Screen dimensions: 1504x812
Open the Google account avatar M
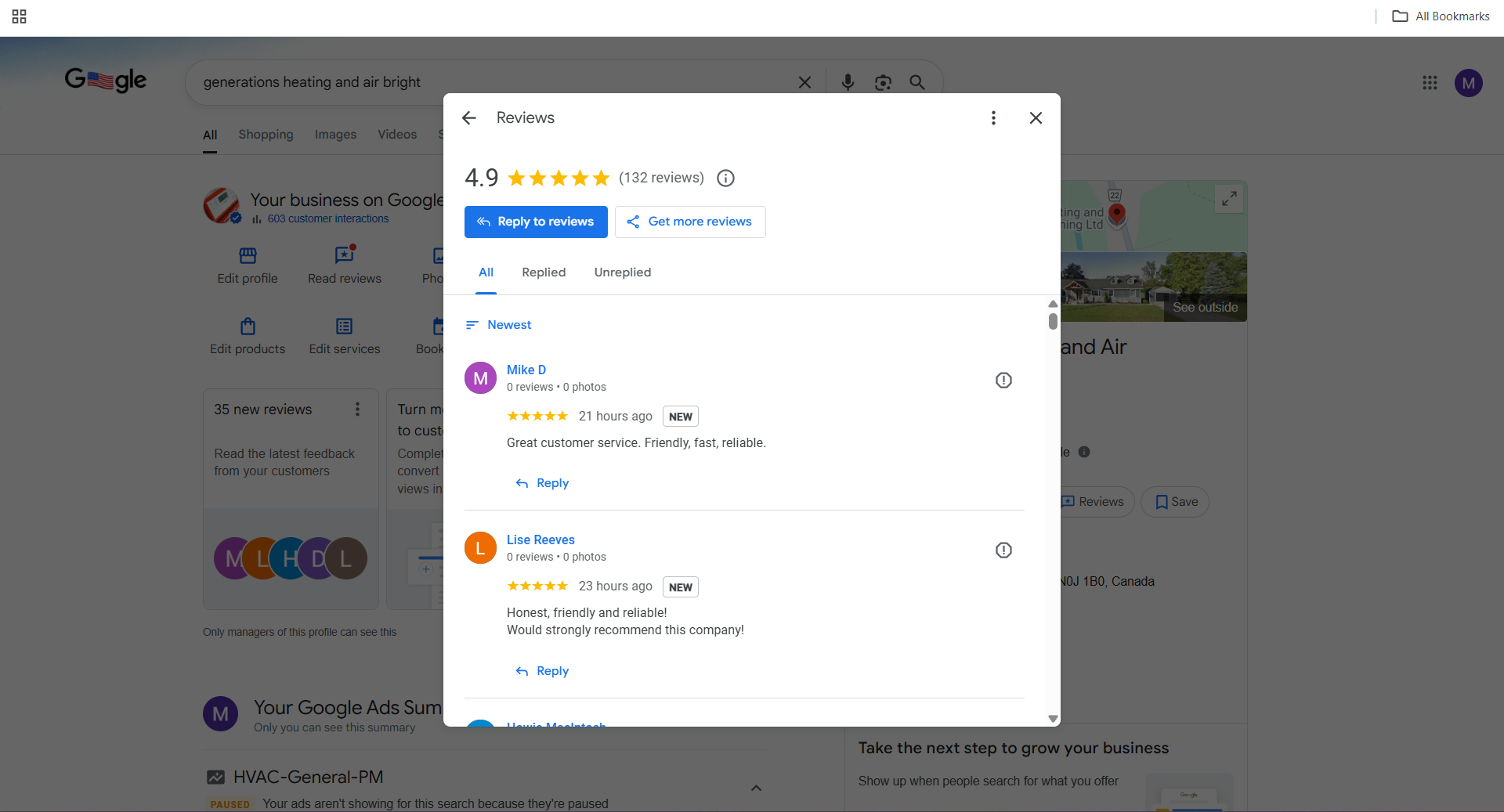pos(1469,82)
